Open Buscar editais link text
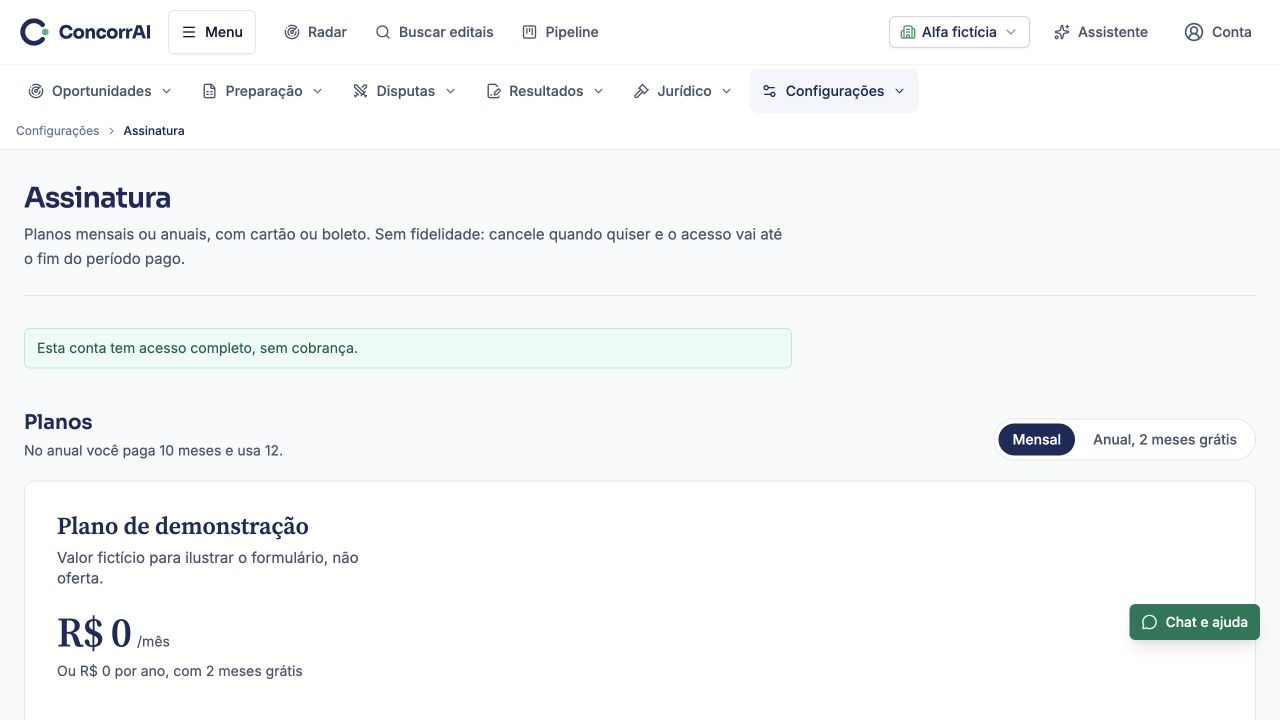 tap(446, 32)
